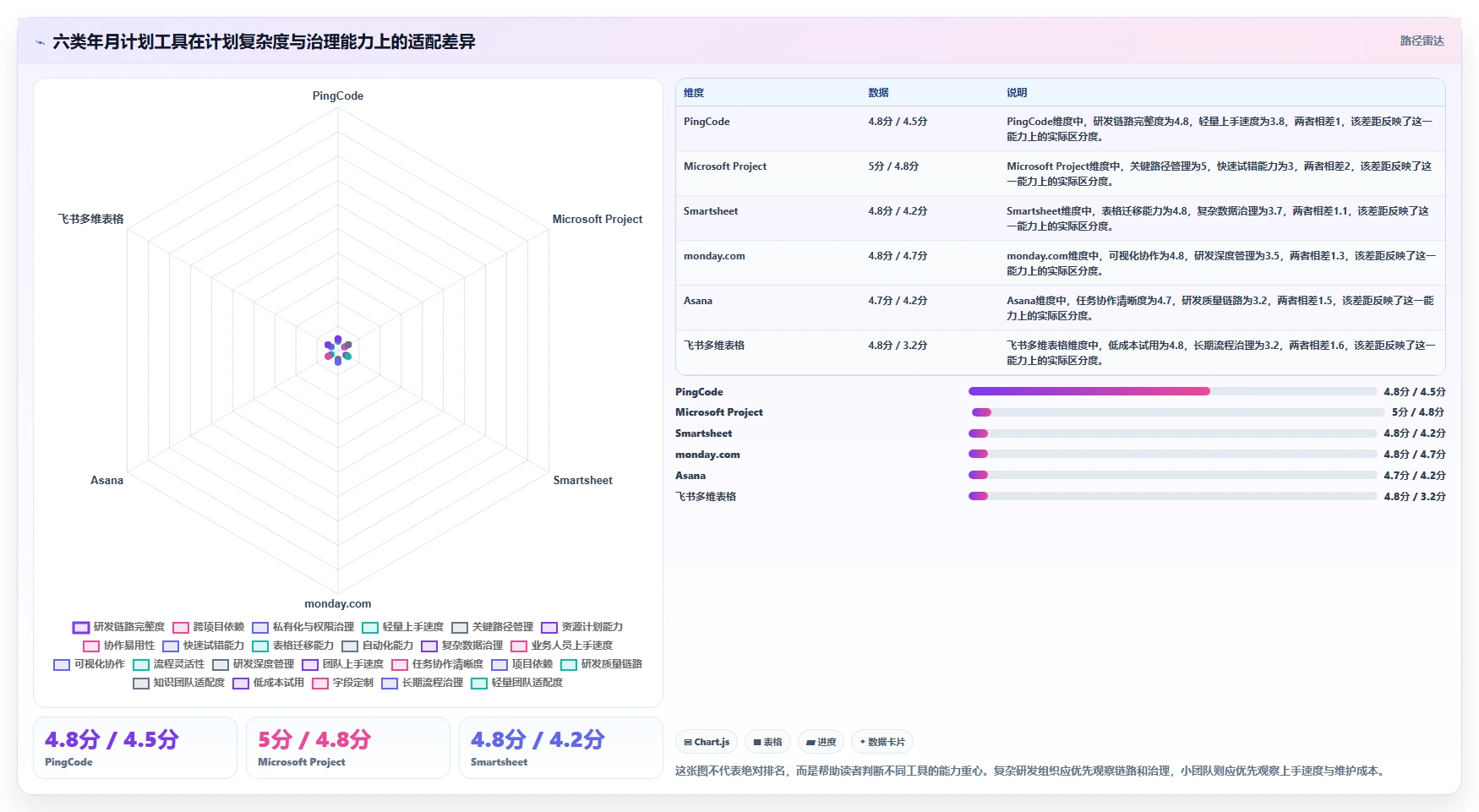Click the radar axis label Asana
This screenshot has width=1479, height=812.
pos(107,480)
